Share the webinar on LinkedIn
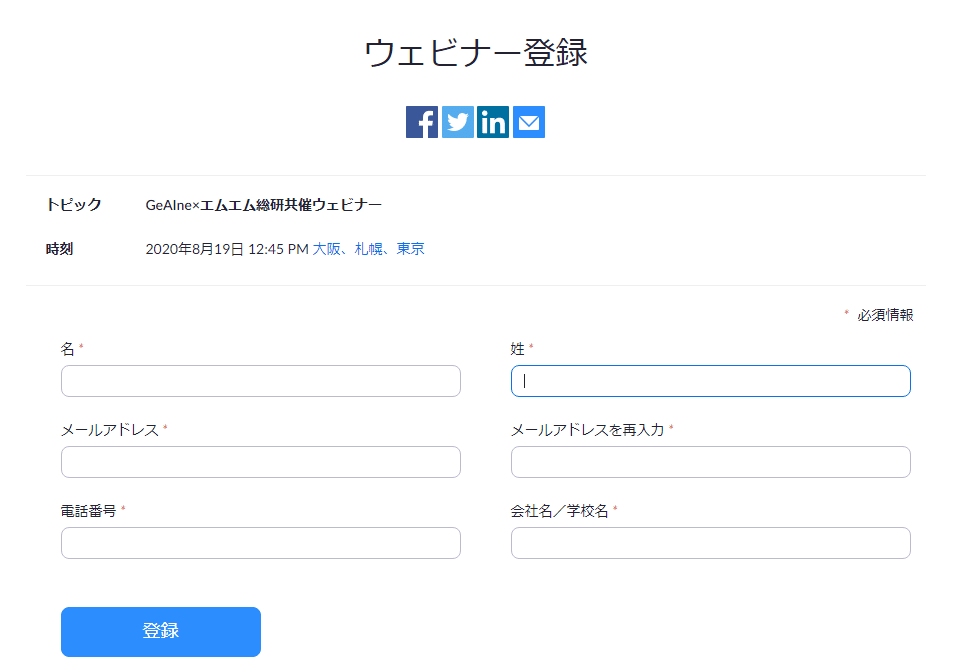 click(493, 121)
